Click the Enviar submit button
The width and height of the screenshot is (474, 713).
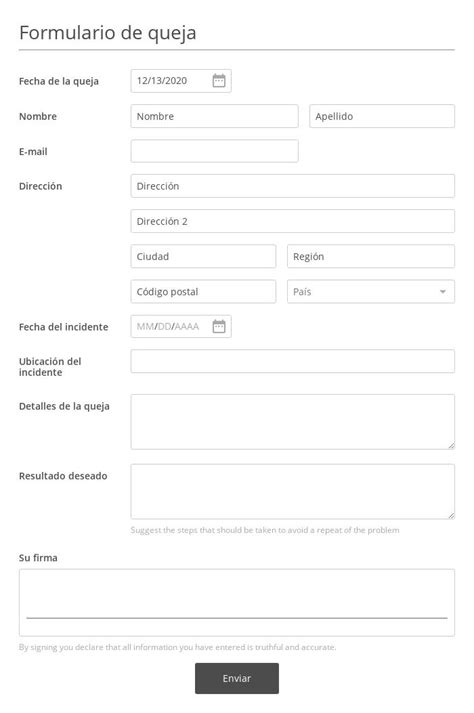click(237, 678)
